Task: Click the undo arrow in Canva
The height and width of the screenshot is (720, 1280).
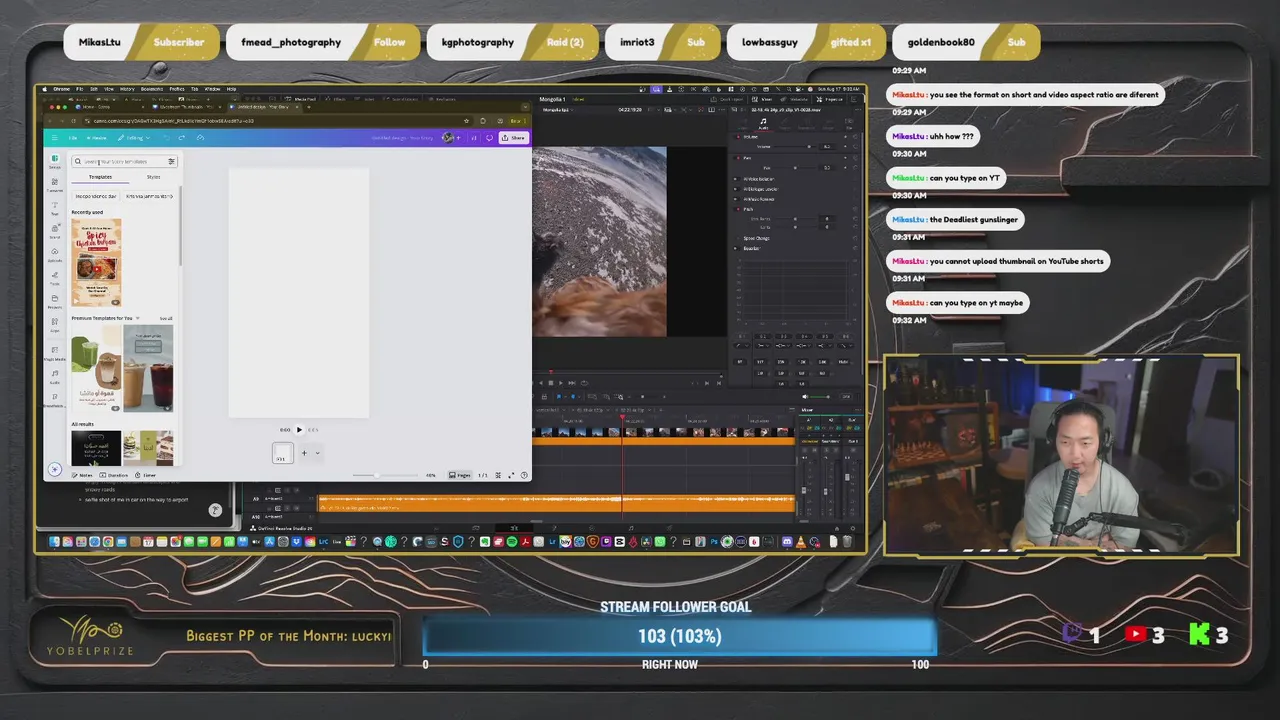Action: pyautogui.click(x=166, y=138)
